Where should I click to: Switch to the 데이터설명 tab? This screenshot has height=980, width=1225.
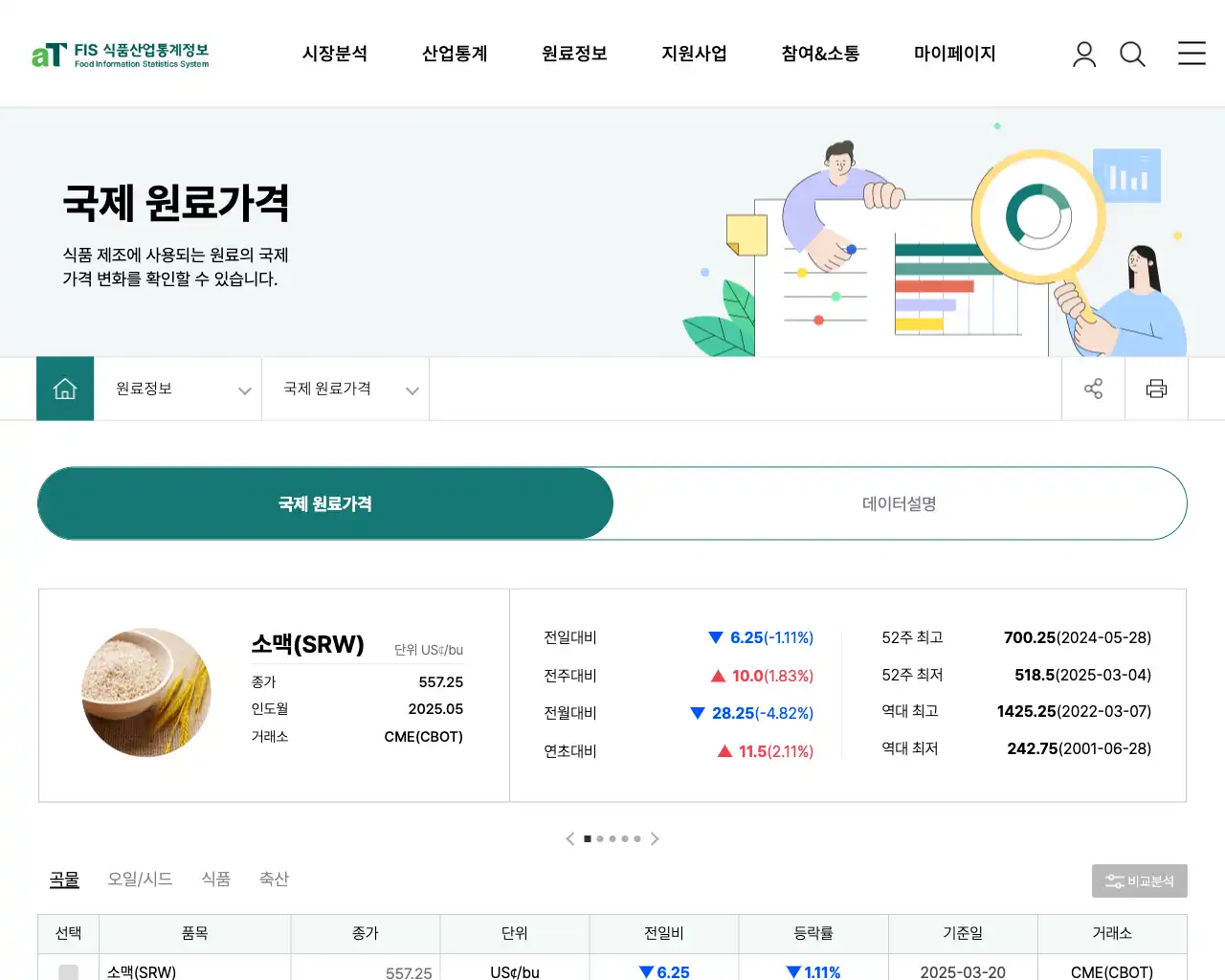coord(899,503)
